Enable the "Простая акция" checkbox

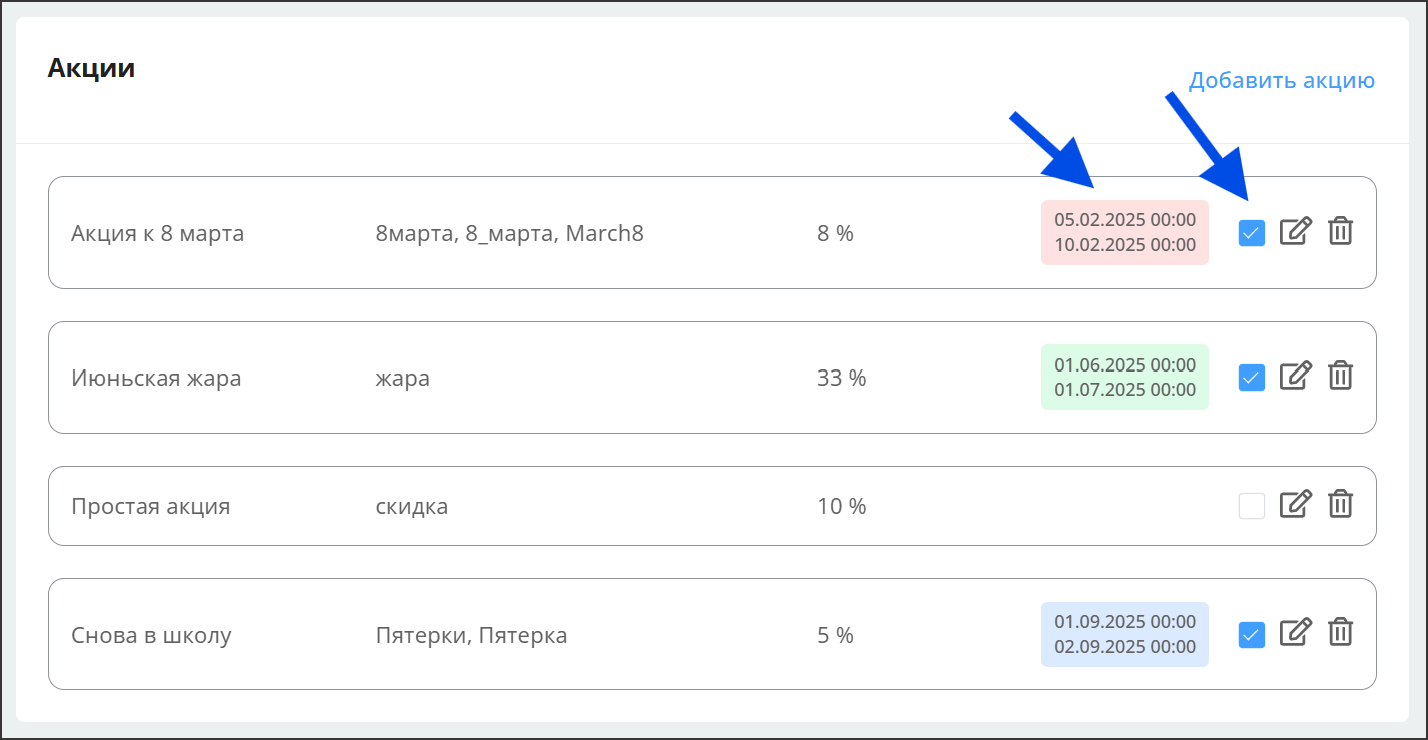(1251, 506)
